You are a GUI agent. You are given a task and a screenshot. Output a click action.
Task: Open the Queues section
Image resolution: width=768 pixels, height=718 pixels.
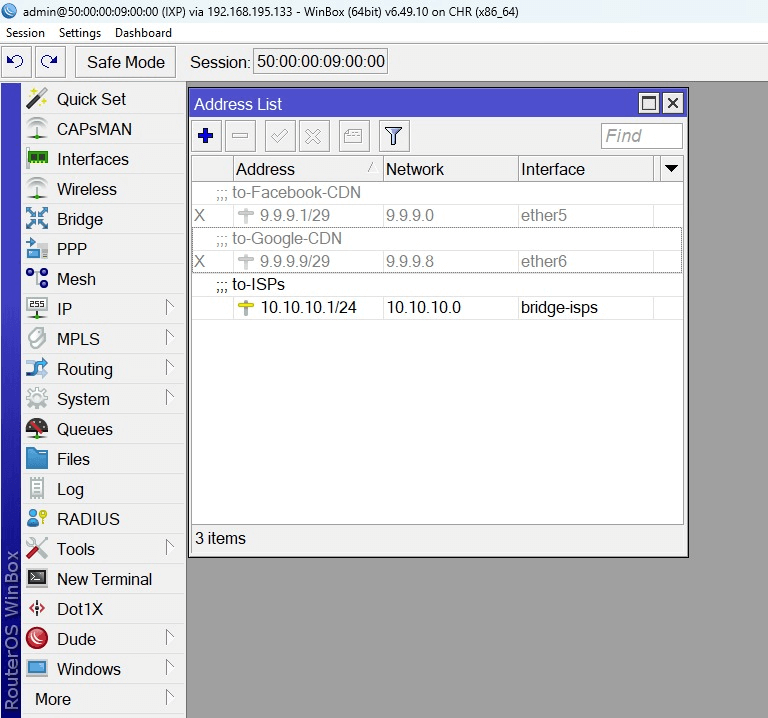[x=84, y=429]
